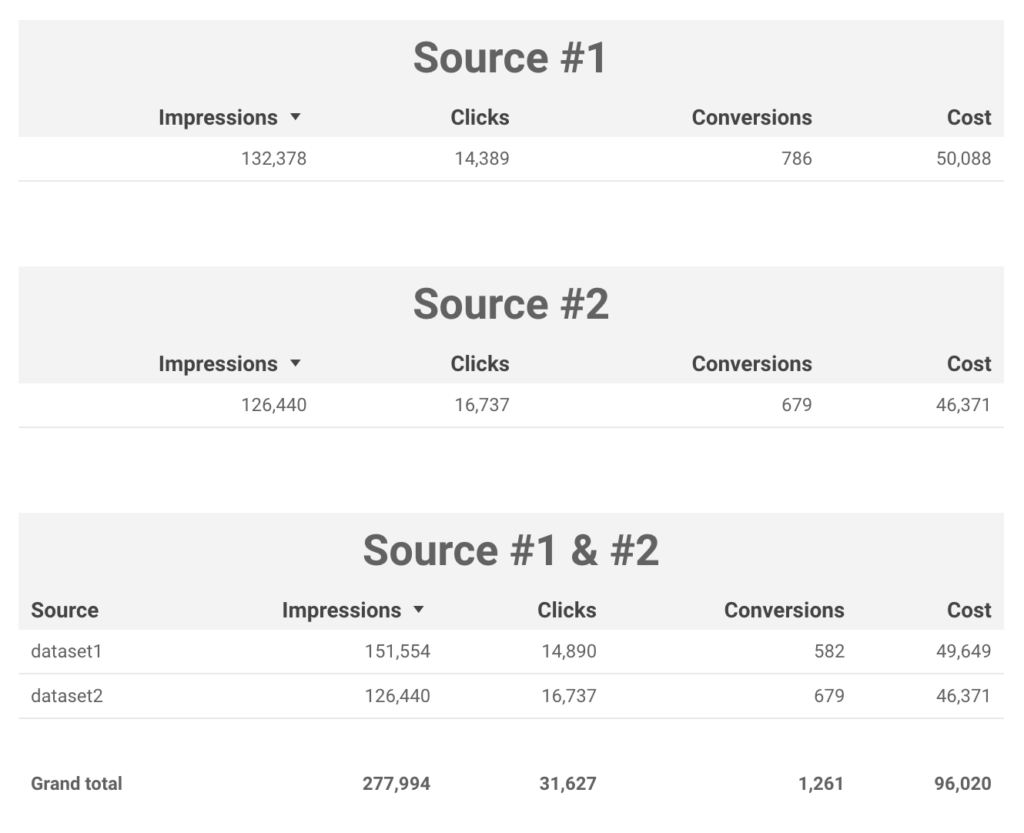
Task: Sort combined table by Conversions header
Action: 783,610
